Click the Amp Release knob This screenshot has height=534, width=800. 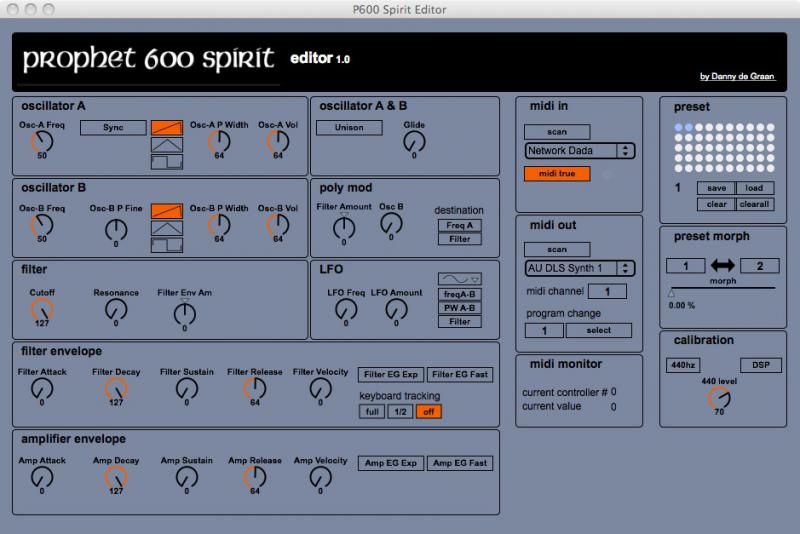pyautogui.click(x=255, y=477)
